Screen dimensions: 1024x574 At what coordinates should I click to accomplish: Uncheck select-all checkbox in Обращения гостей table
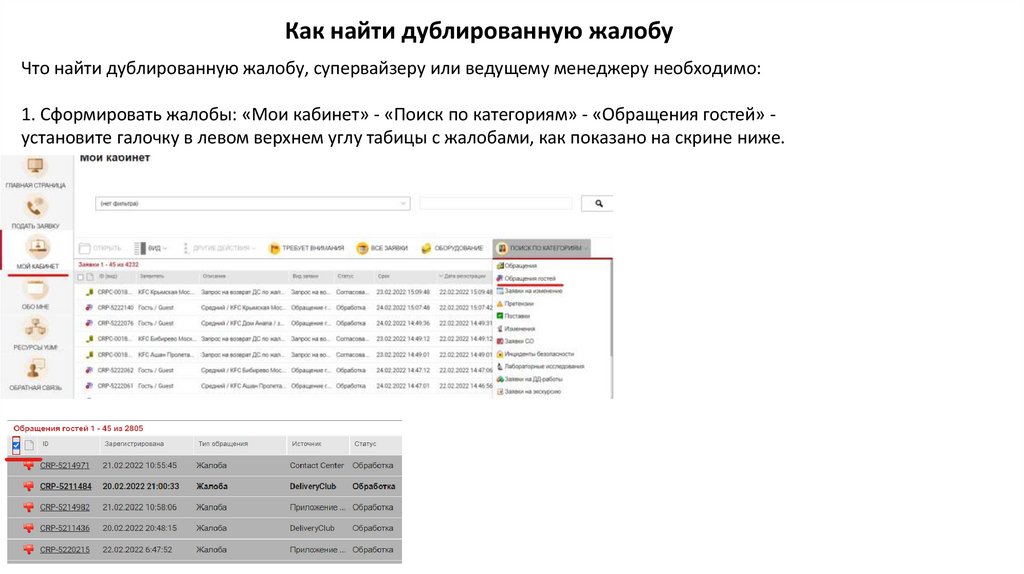click(16, 445)
